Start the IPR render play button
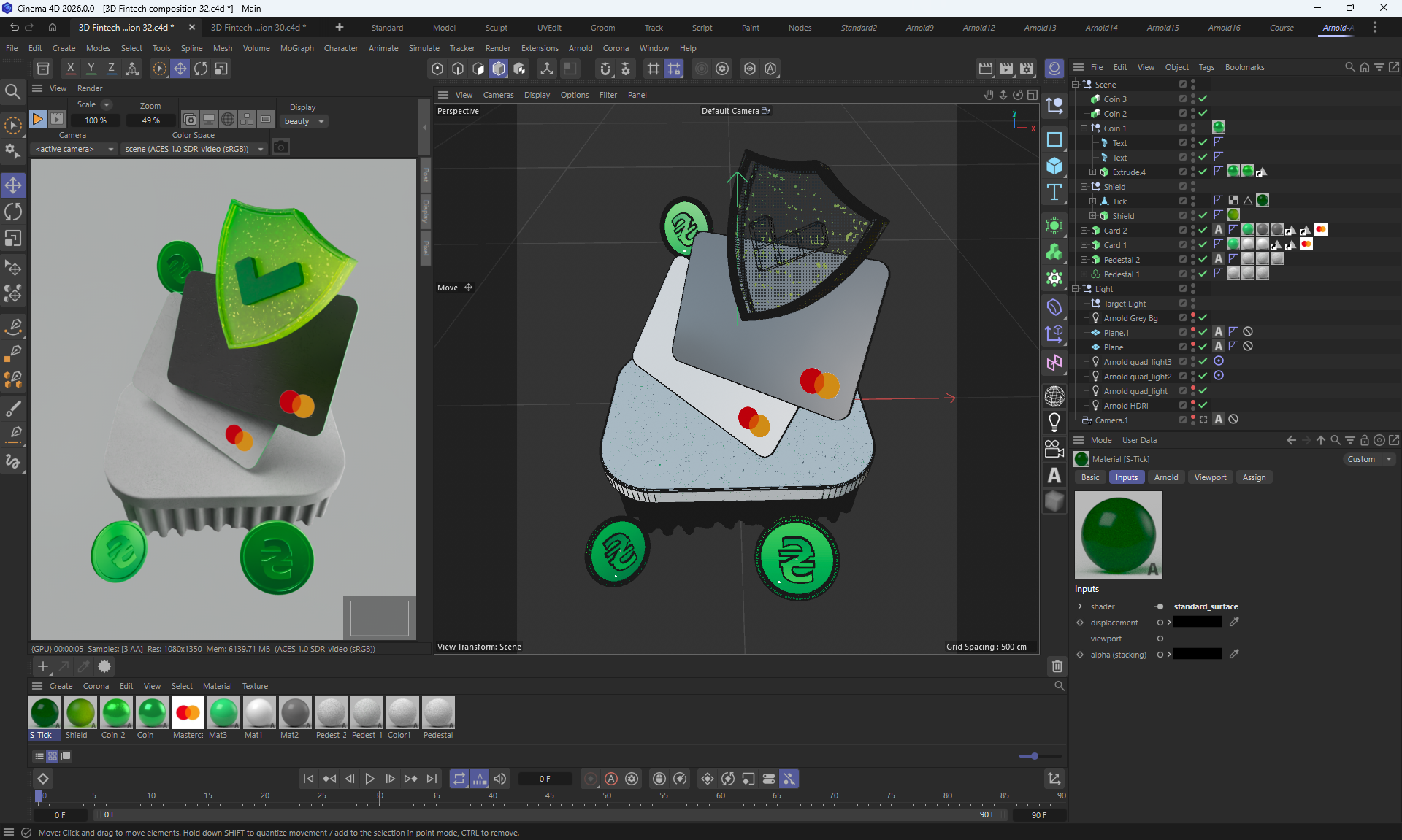 click(38, 119)
